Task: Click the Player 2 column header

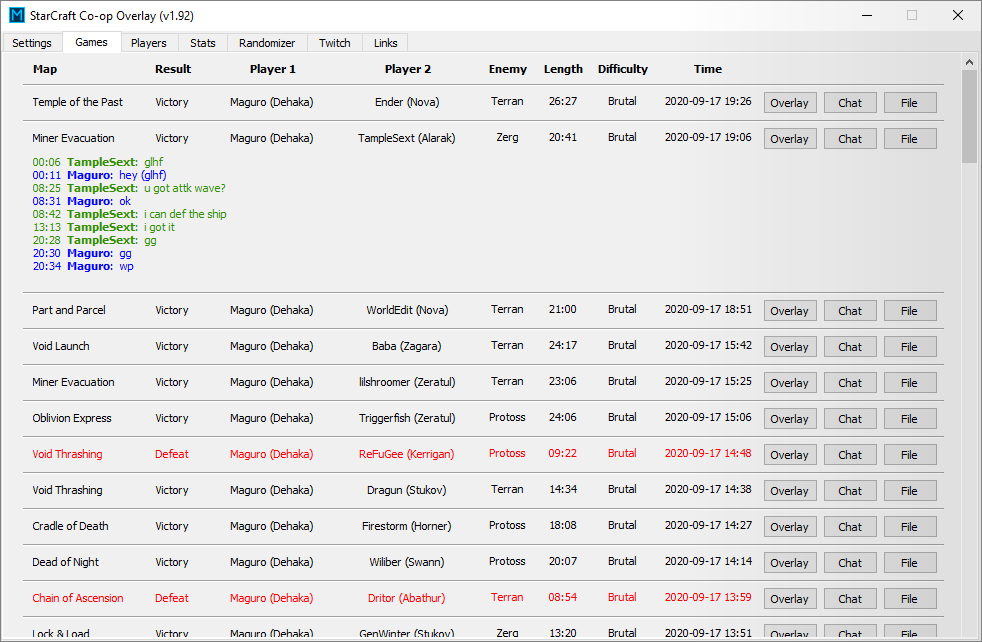Action: [408, 69]
